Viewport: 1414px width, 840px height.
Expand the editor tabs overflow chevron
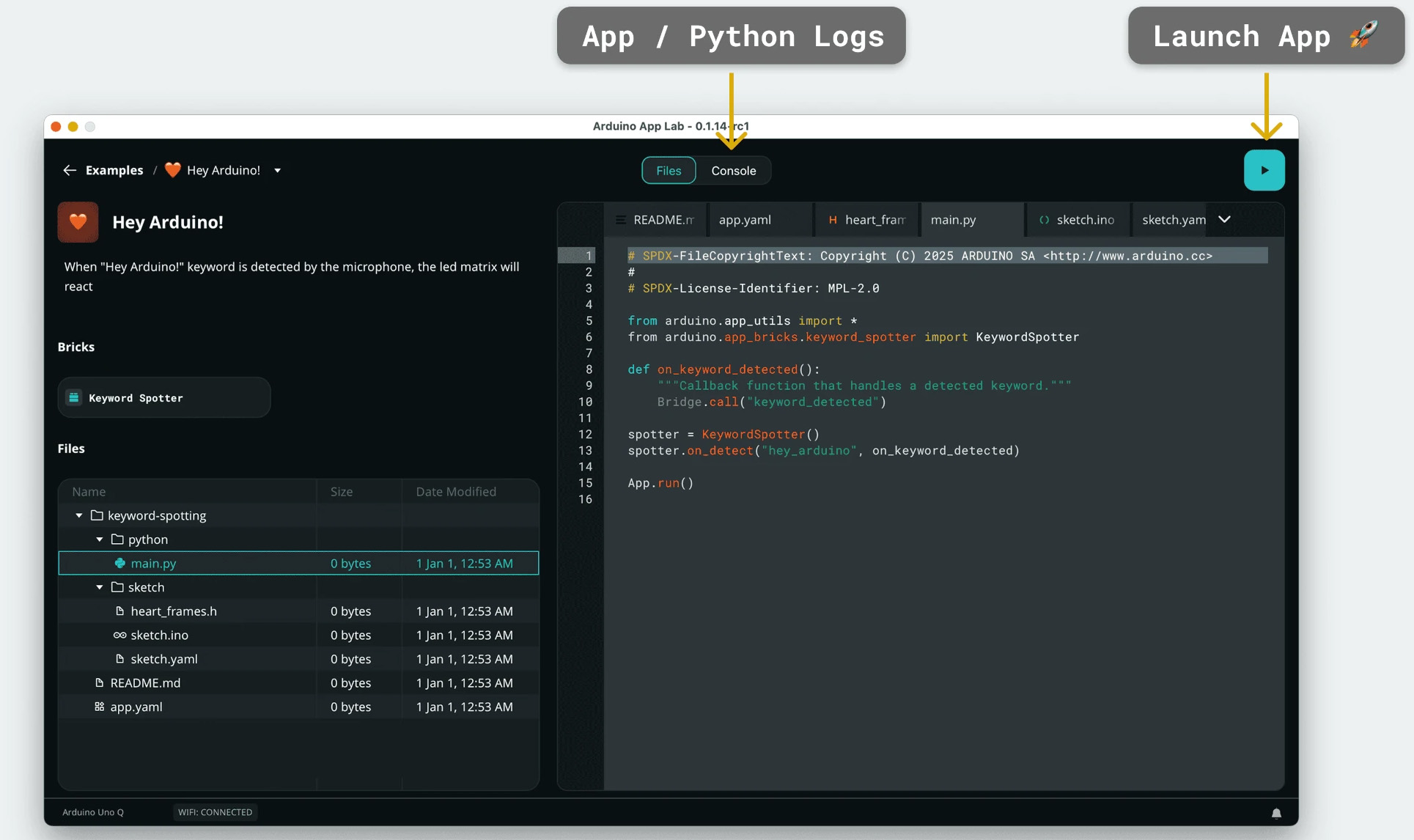1224,219
